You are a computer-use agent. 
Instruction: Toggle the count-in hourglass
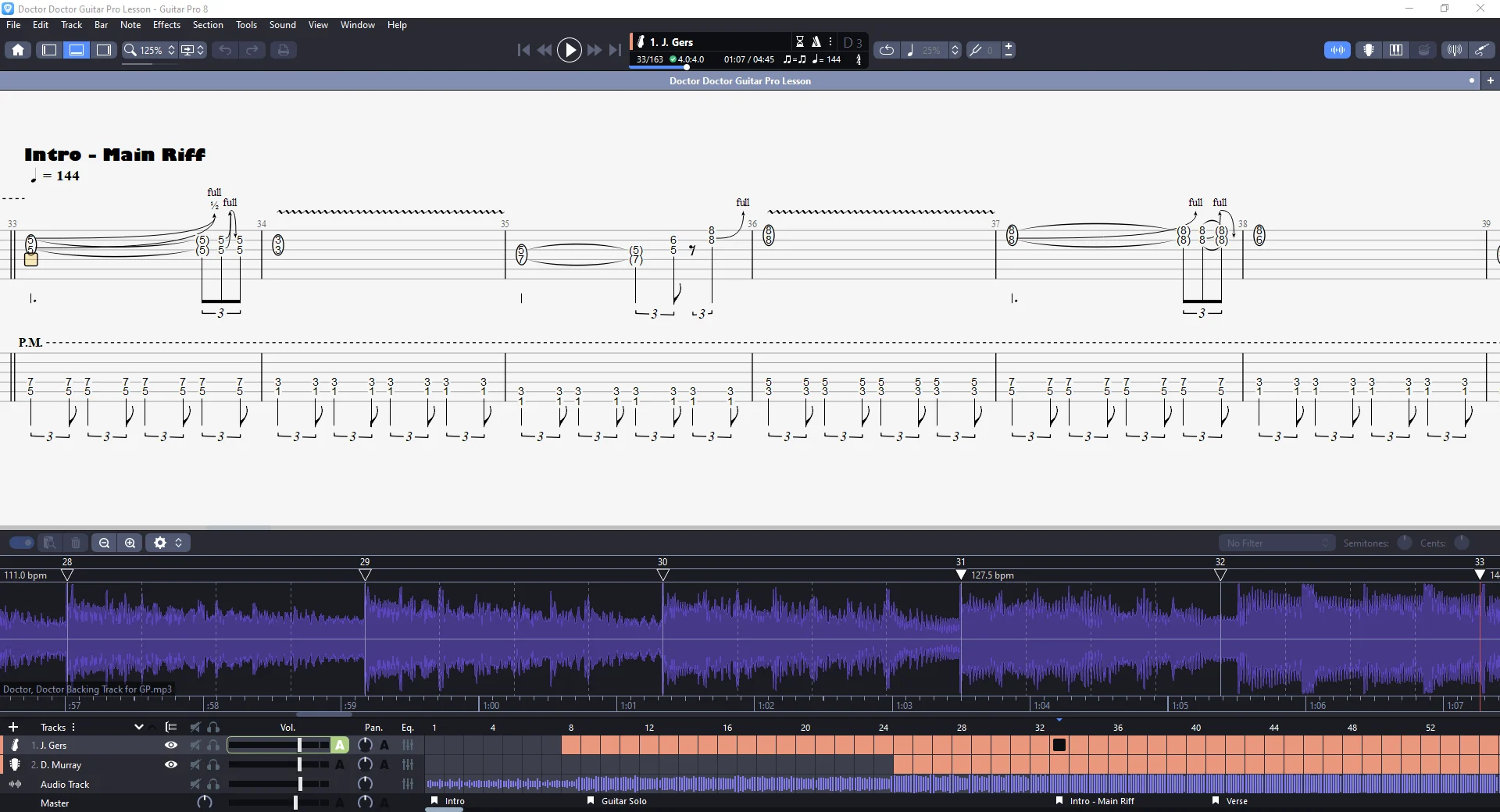pos(799,42)
